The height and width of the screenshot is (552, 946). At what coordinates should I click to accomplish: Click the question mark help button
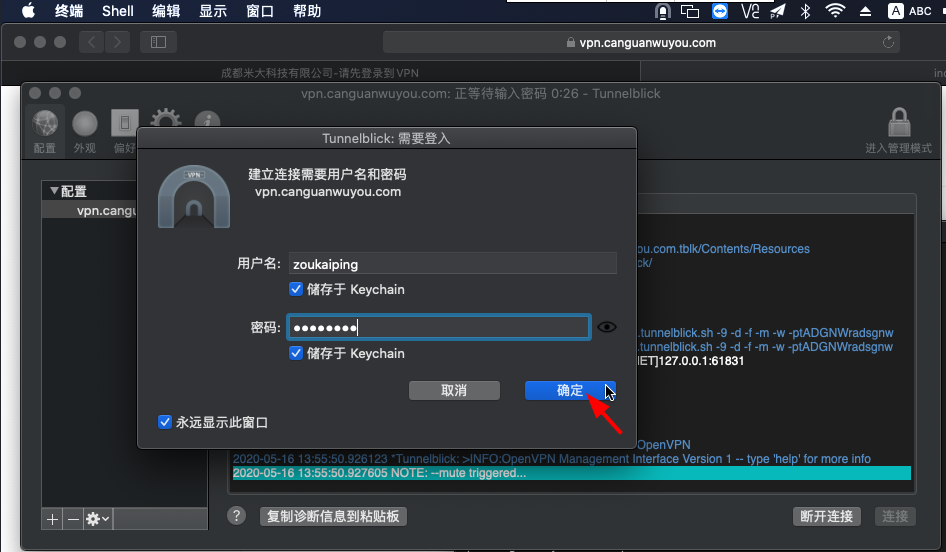pyautogui.click(x=236, y=516)
